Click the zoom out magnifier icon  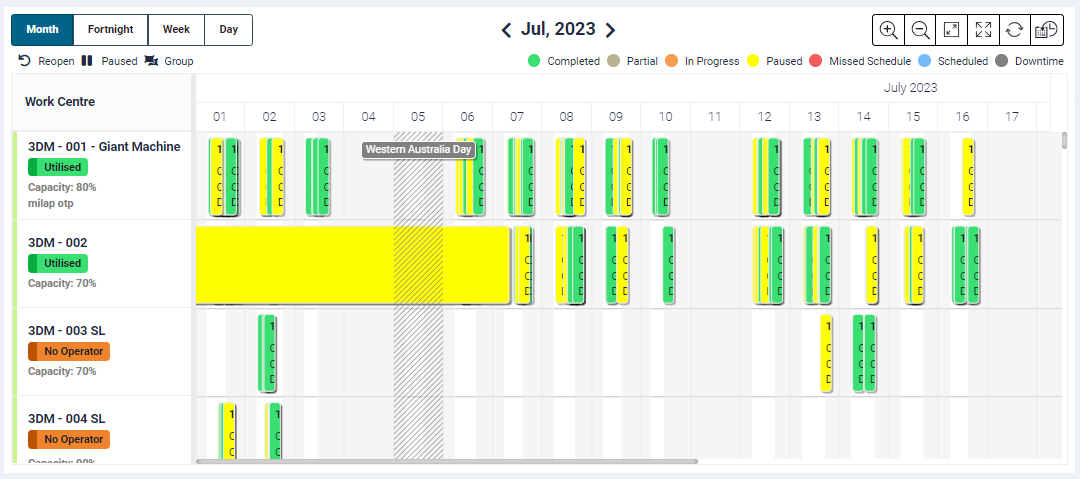pos(920,30)
